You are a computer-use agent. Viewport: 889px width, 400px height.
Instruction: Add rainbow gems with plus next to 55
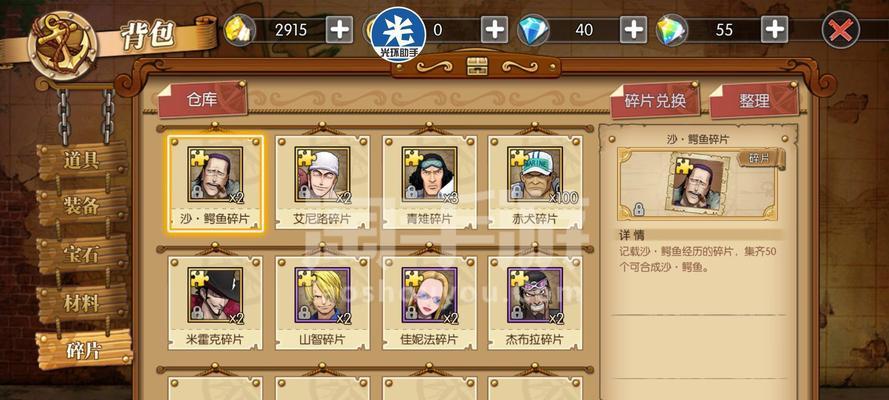[774, 29]
